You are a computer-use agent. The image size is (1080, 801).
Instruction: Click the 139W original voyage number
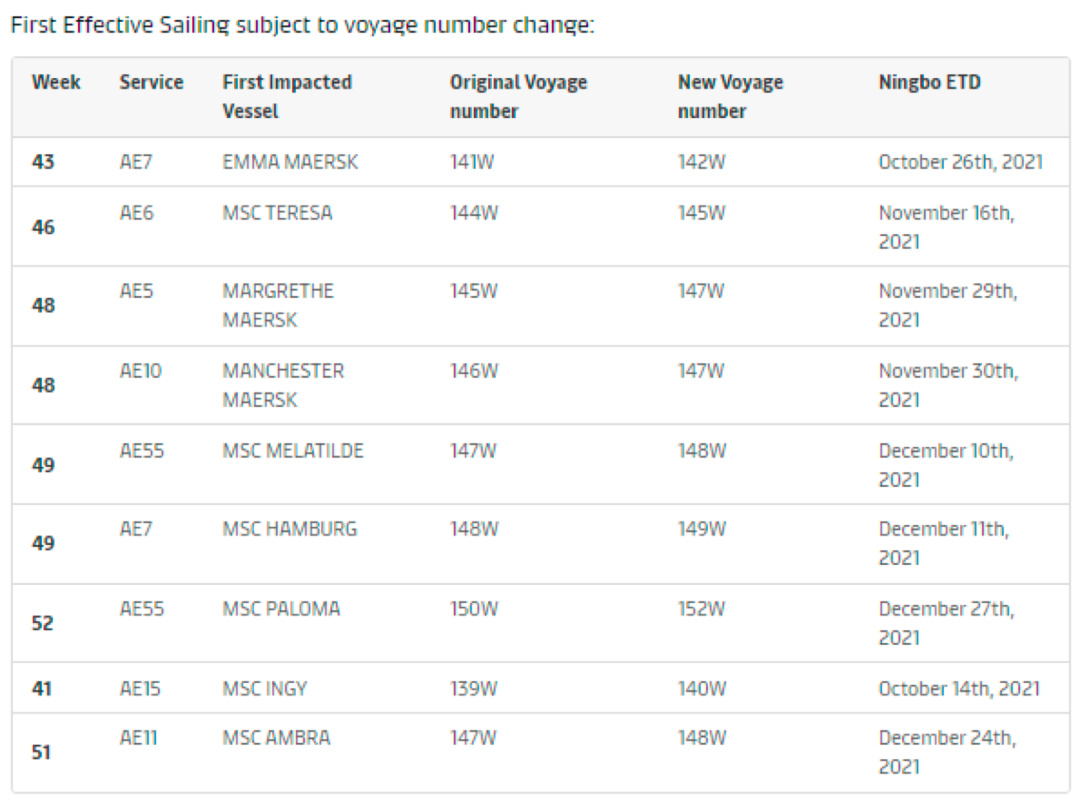tap(473, 689)
